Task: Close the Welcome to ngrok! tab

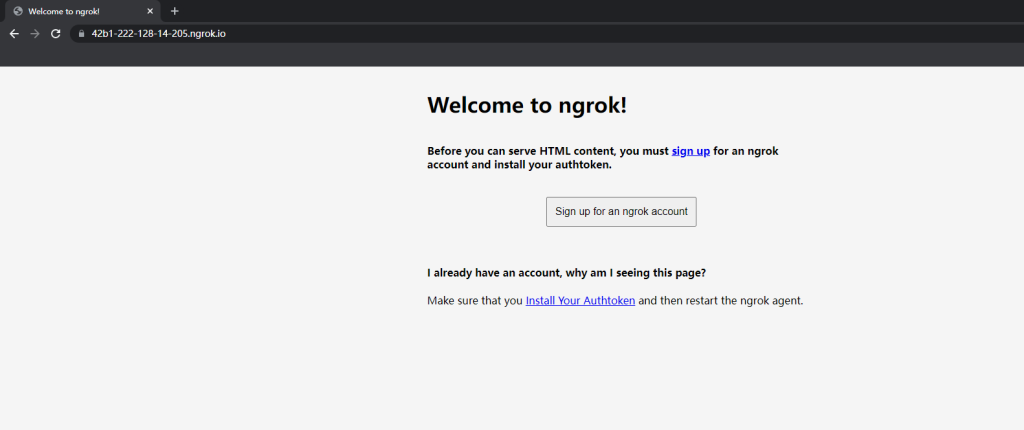Action: (x=150, y=11)
